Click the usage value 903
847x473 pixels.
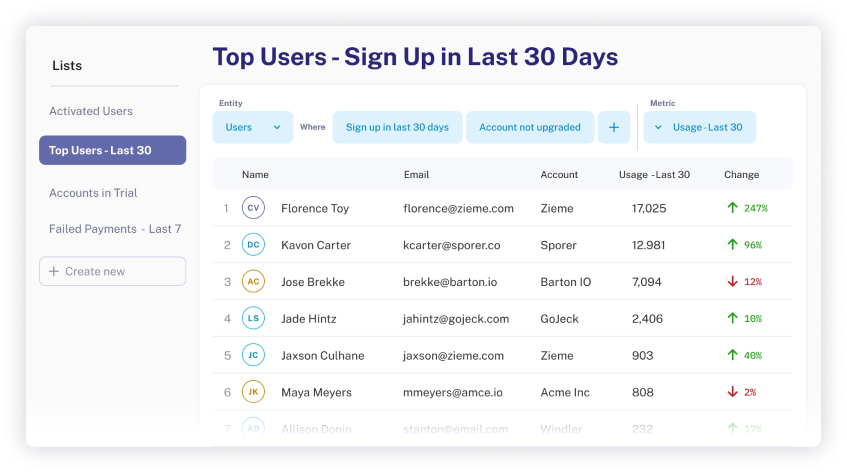642,355
